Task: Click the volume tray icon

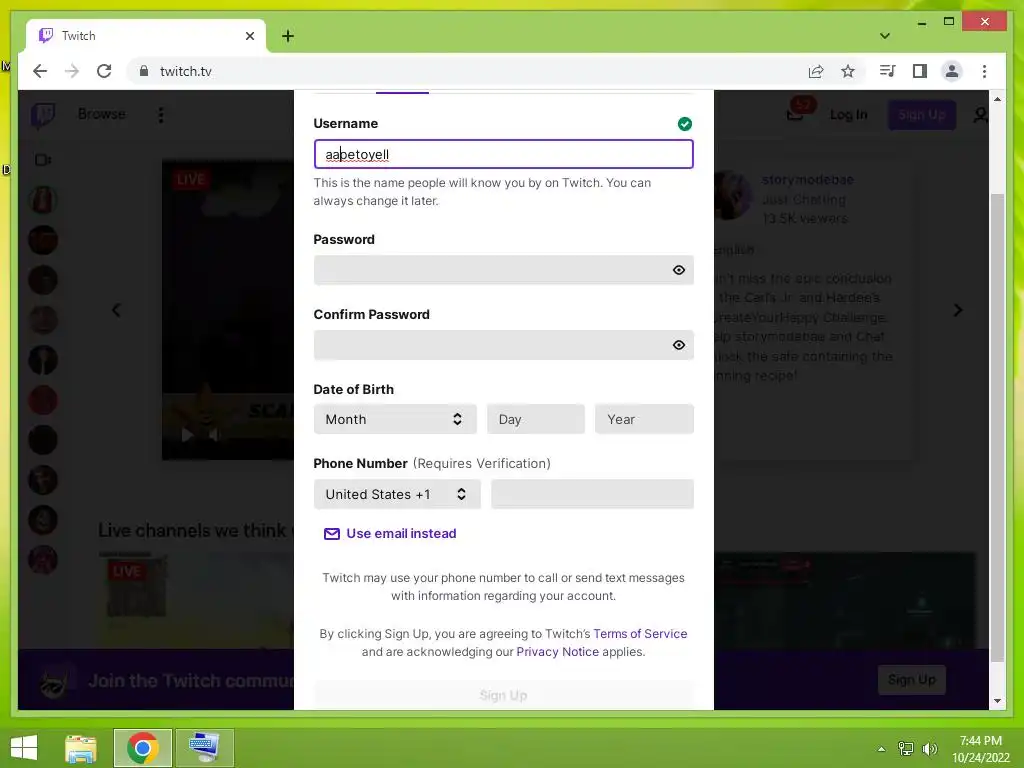Action: [929, 748]
